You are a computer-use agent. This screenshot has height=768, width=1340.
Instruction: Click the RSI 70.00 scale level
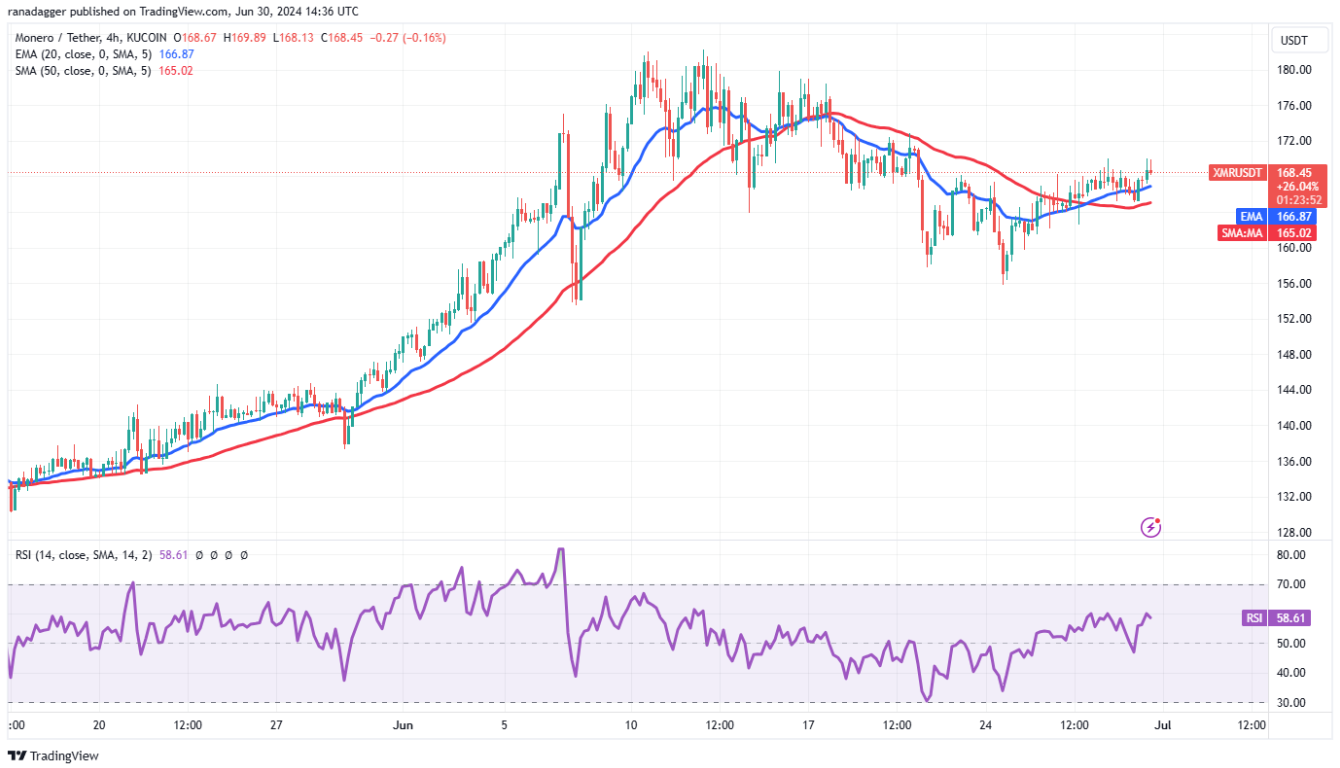pyautogui.click(x=1291, y=584)
